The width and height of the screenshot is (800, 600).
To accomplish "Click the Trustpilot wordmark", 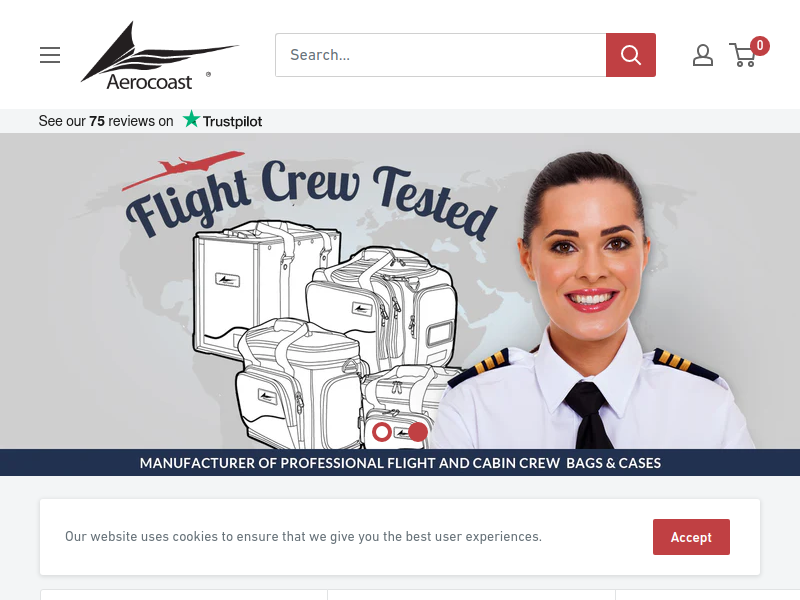I will tap(232, 121).
